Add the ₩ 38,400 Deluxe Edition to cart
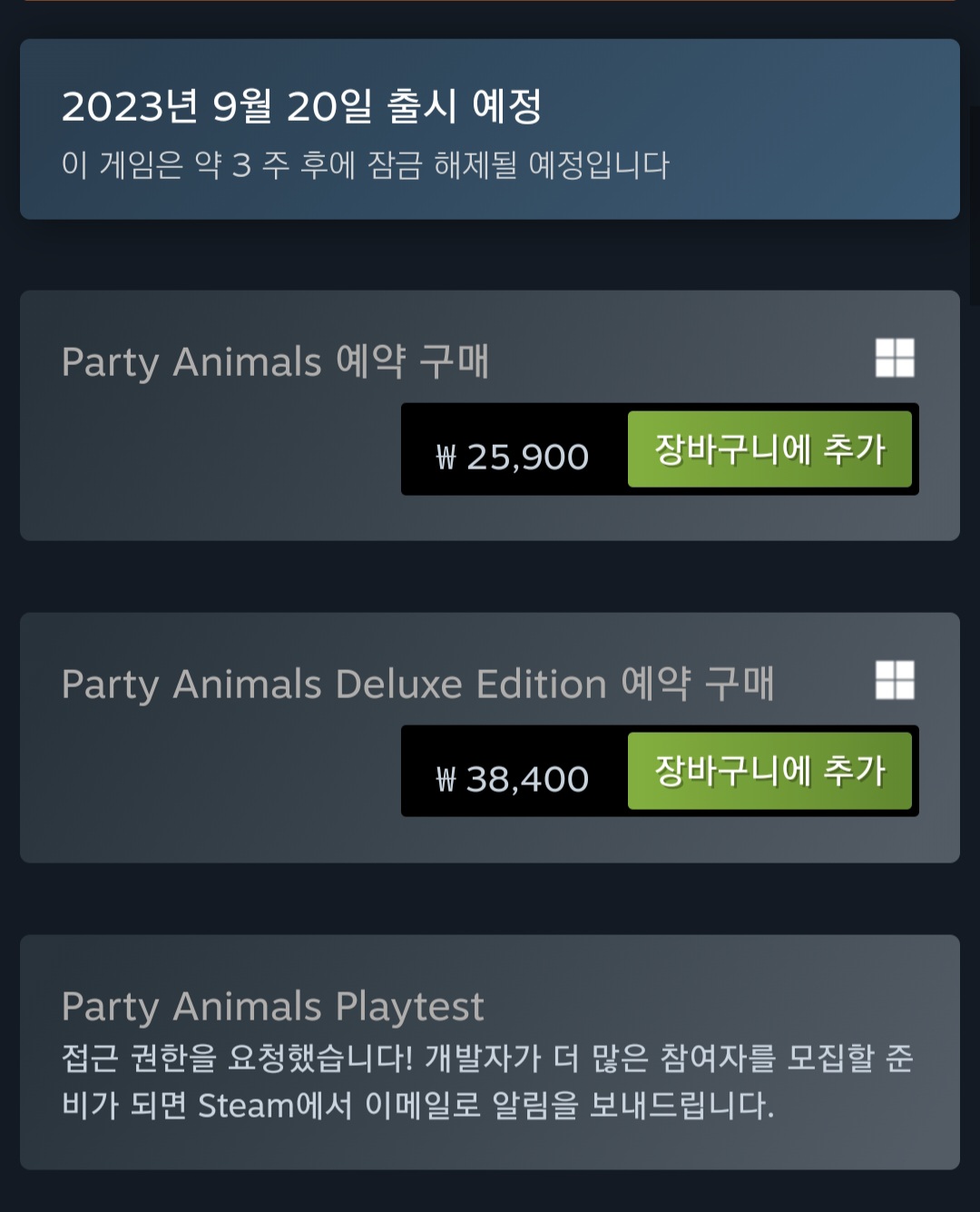Viewport: 980px width, 1212px height. point(769,771)
